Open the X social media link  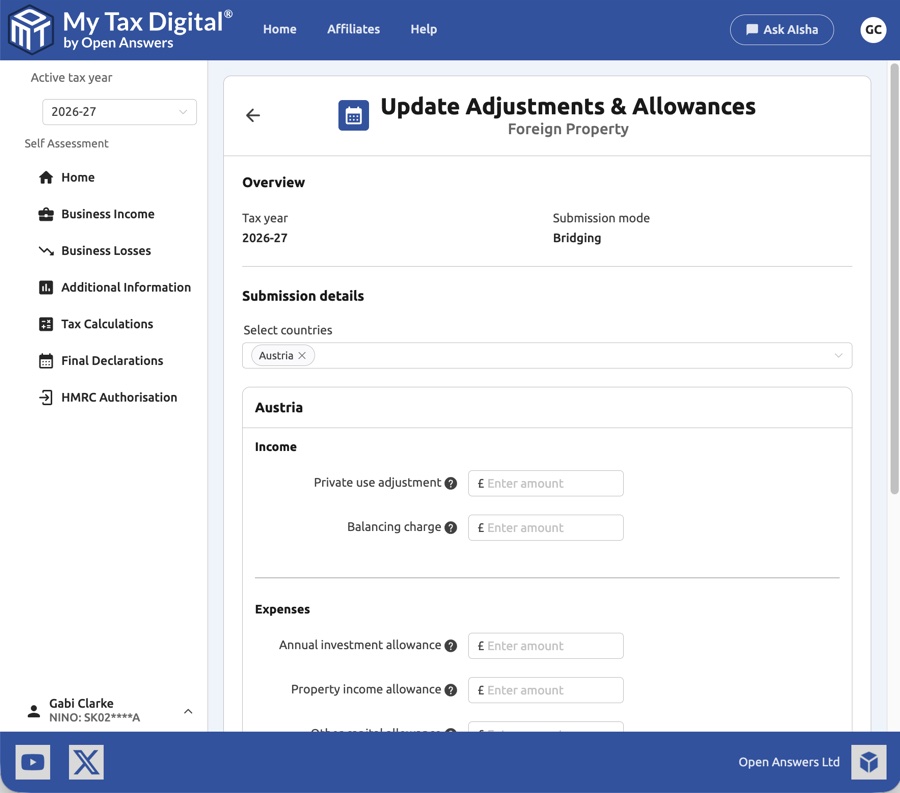[x=86, y=762]
